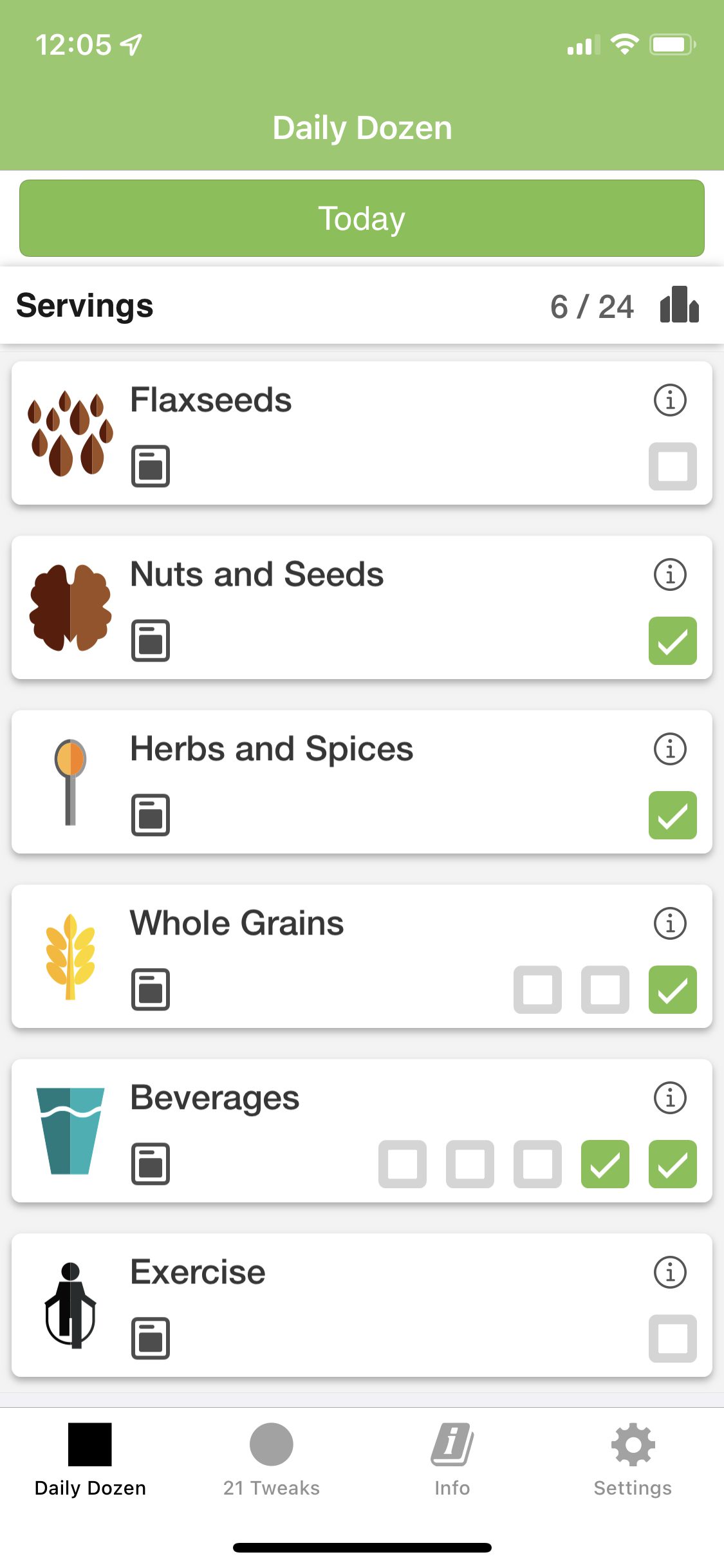The height and width of the screenshot is (1568, 724).
Task: Check the Exercise serving checkbox
Action: (673, 1338)
